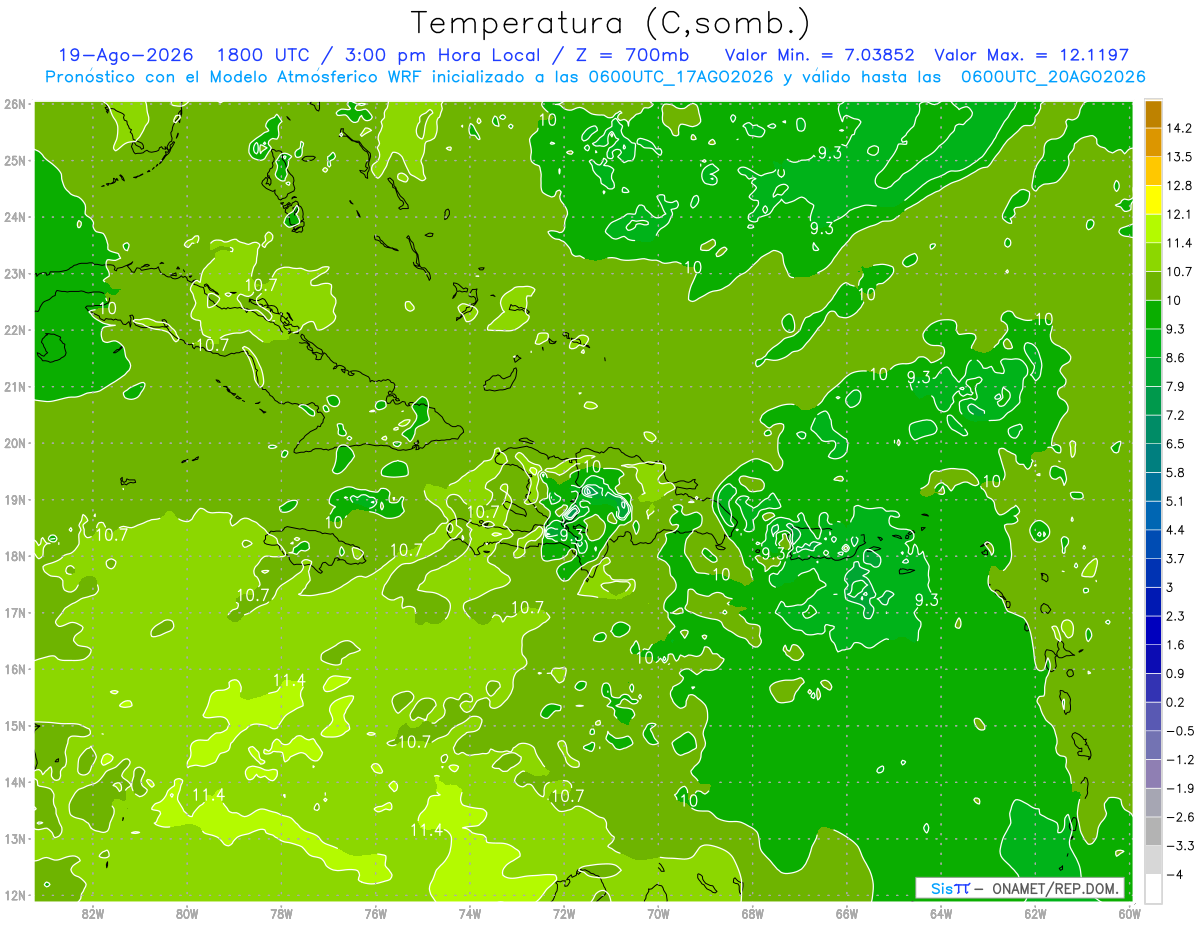Click the 22N latitude axis label

(15, 329)
